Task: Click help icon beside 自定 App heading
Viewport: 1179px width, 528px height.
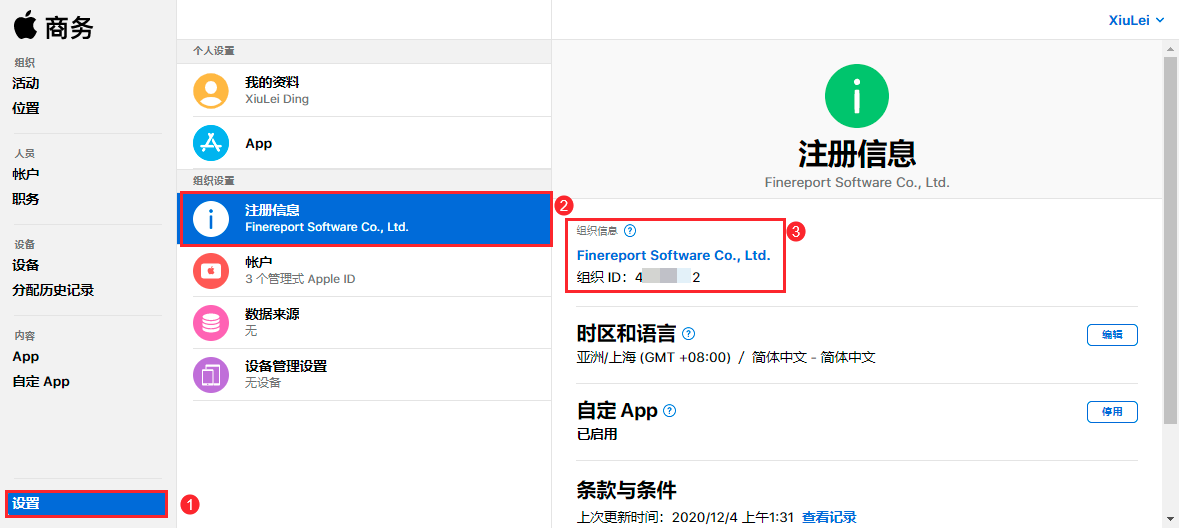Action: tap(669, 411)
